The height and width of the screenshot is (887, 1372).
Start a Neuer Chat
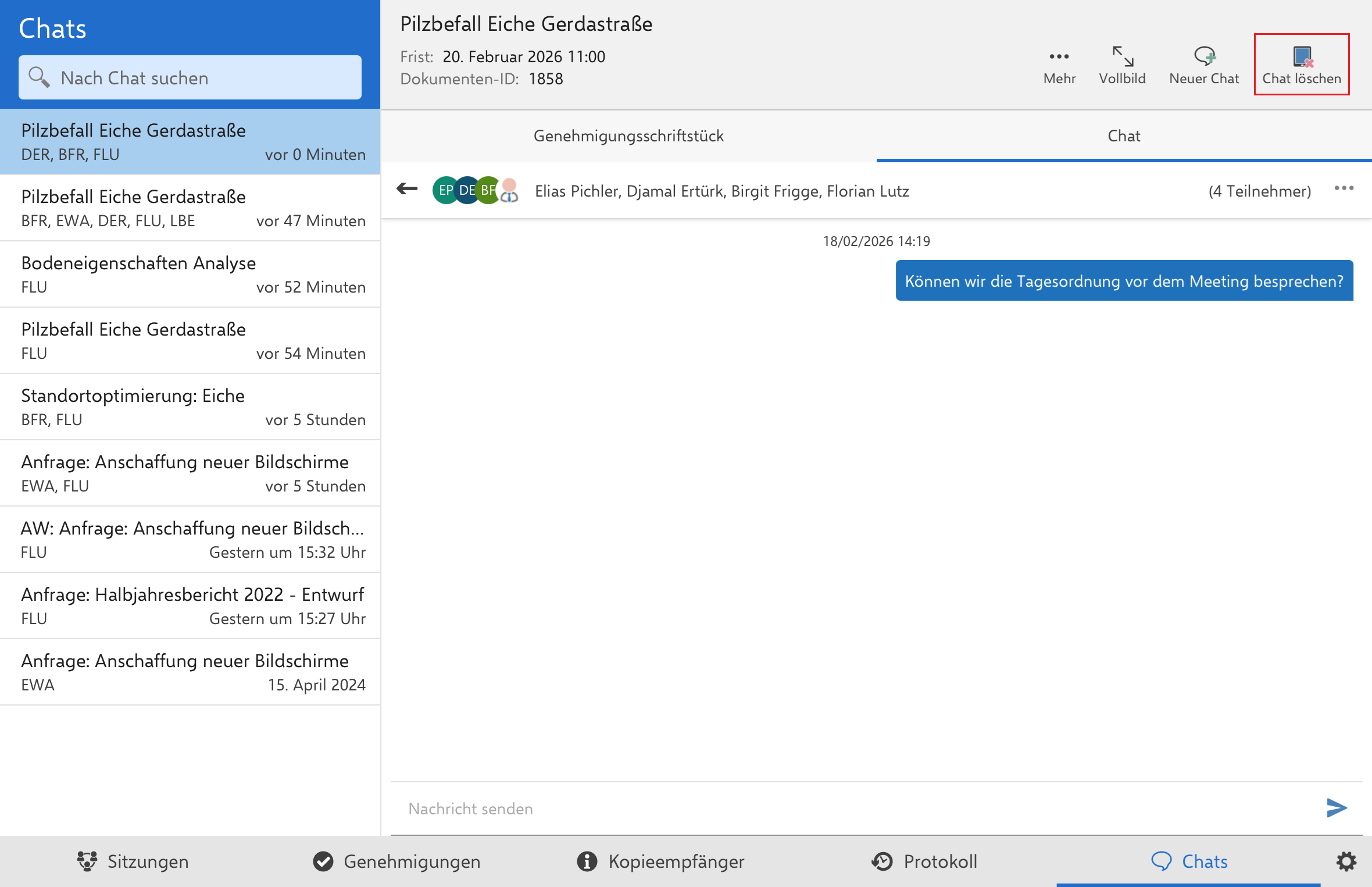(1204, 65)
